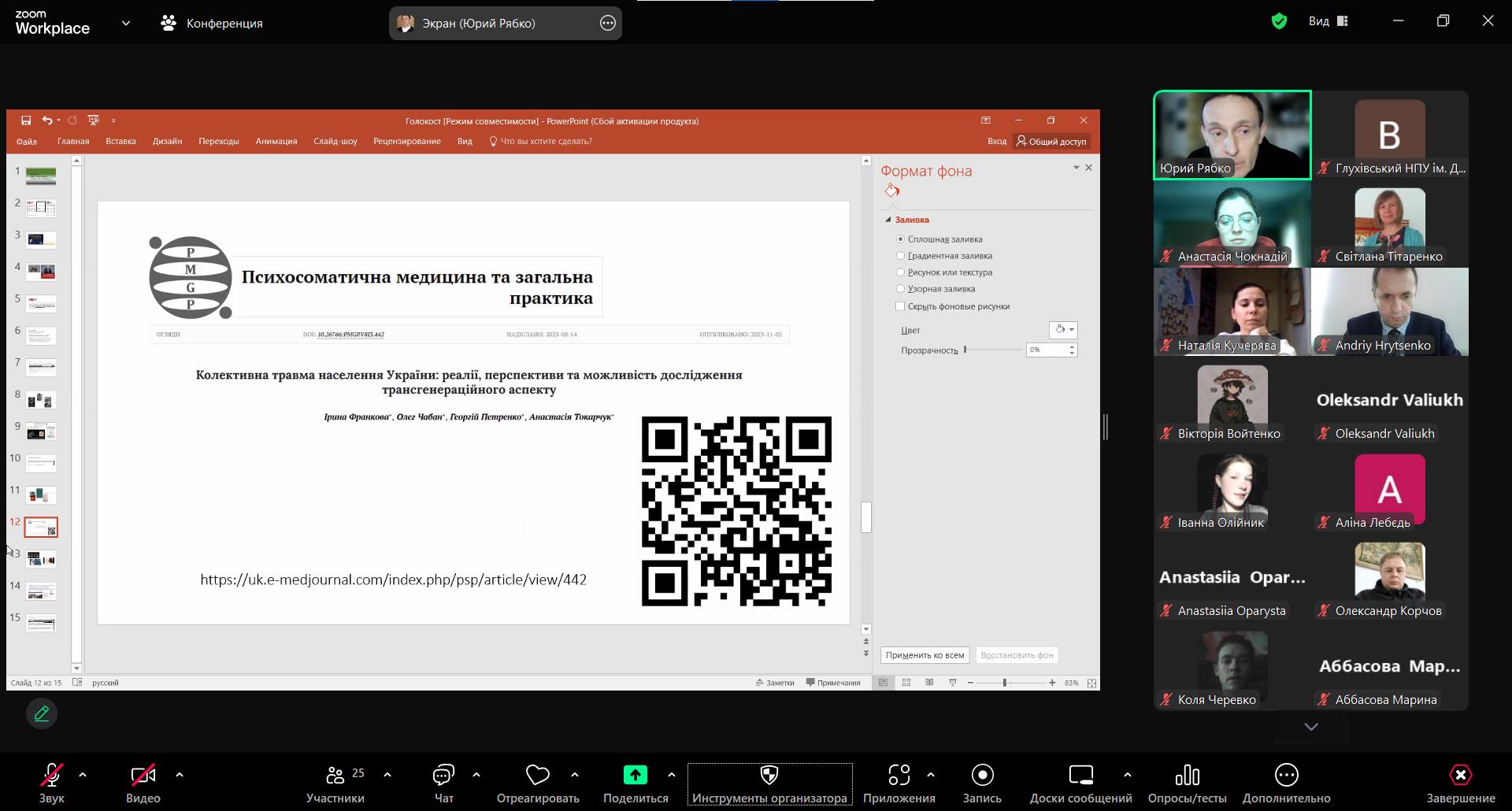Click the green security shield icon
1512x811 pixels.
pos(1279,21)
